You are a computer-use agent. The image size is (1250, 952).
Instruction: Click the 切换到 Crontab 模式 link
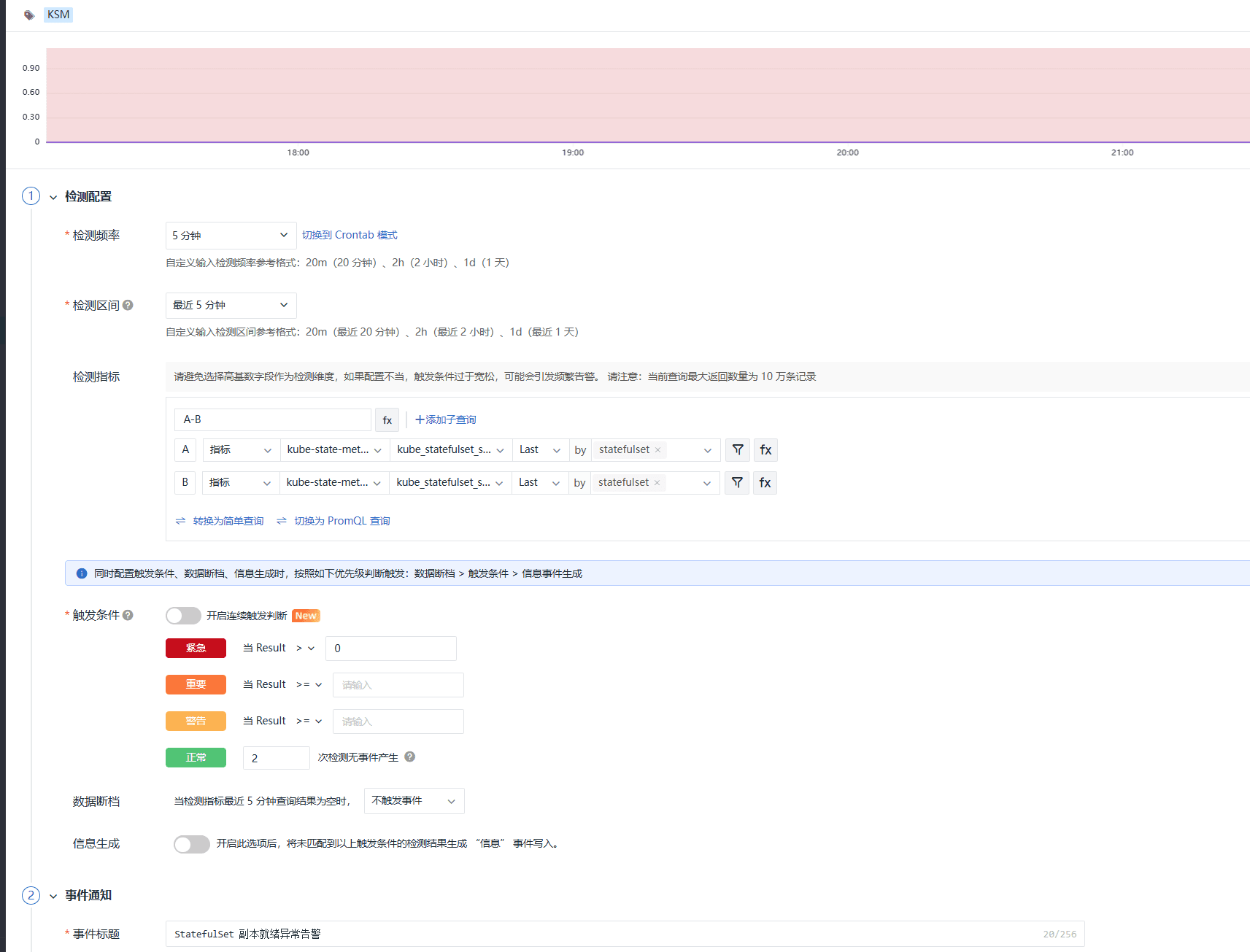[350, 236]
